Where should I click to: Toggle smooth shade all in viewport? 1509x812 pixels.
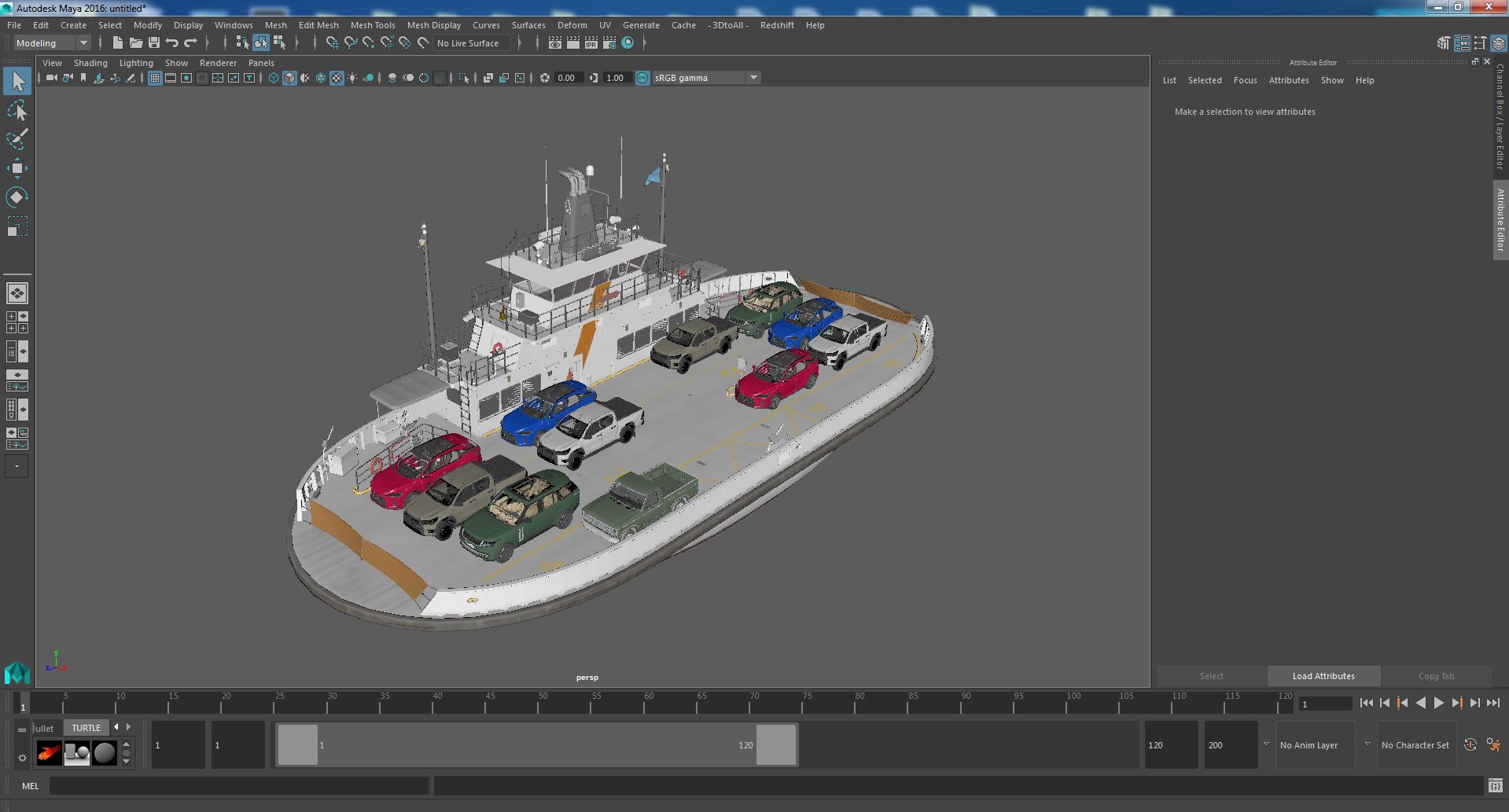click(289, 78)
